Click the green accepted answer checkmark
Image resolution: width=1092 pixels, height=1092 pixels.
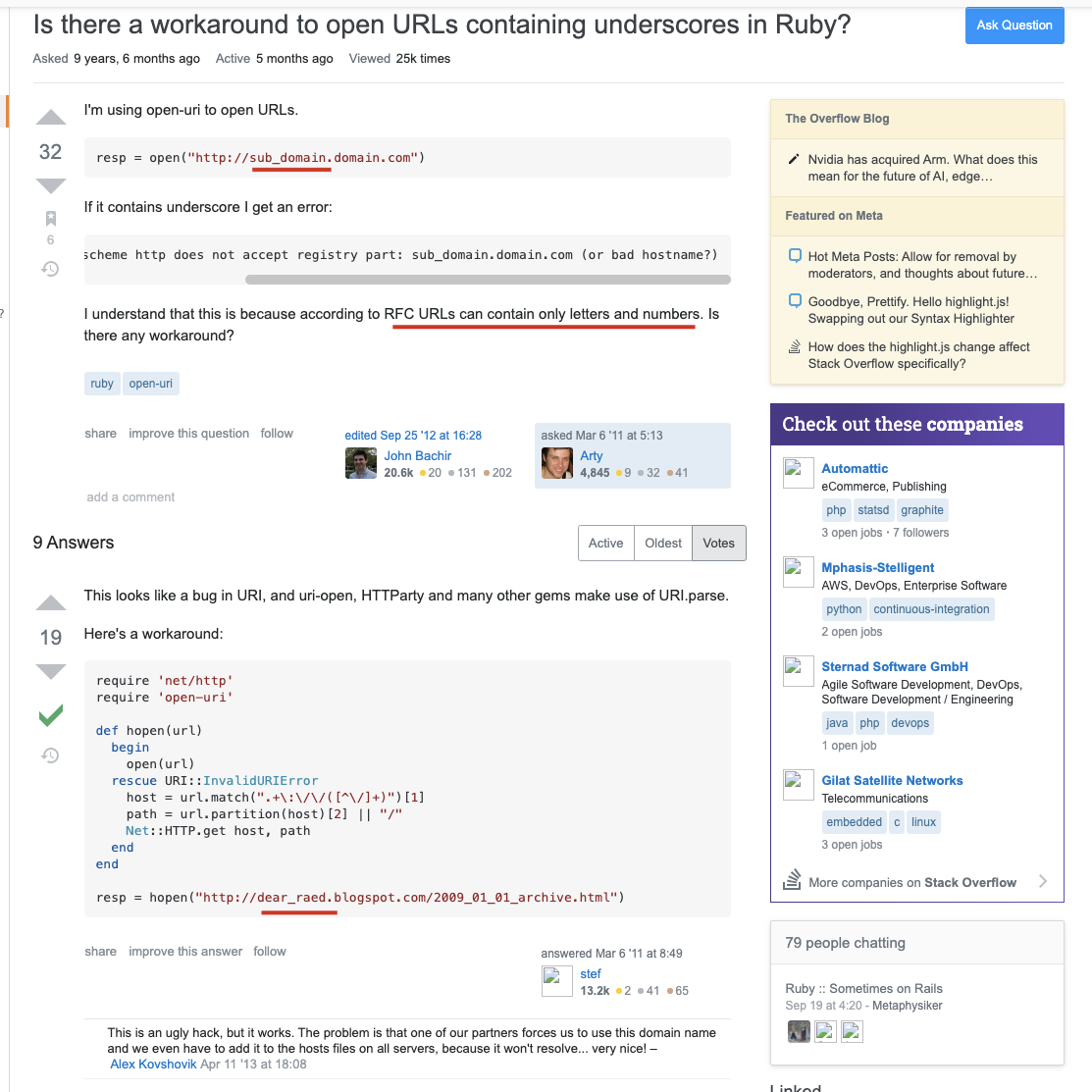(51, 715)
